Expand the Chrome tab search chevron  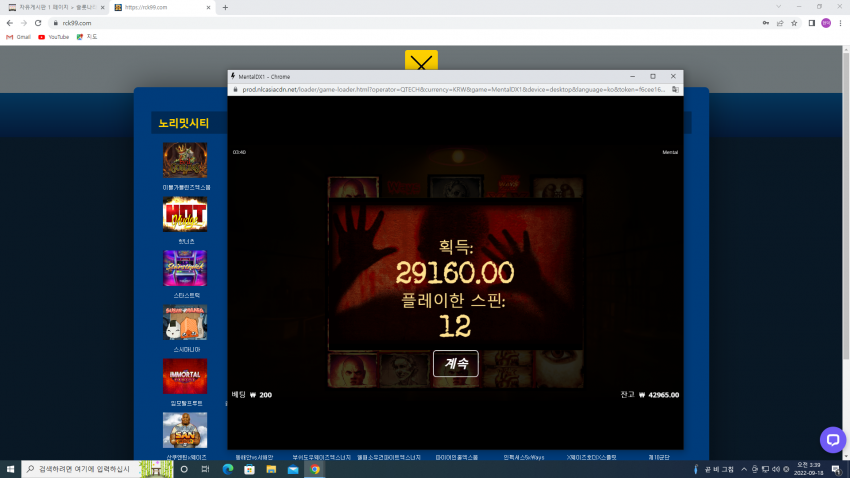tap(778, 7)
